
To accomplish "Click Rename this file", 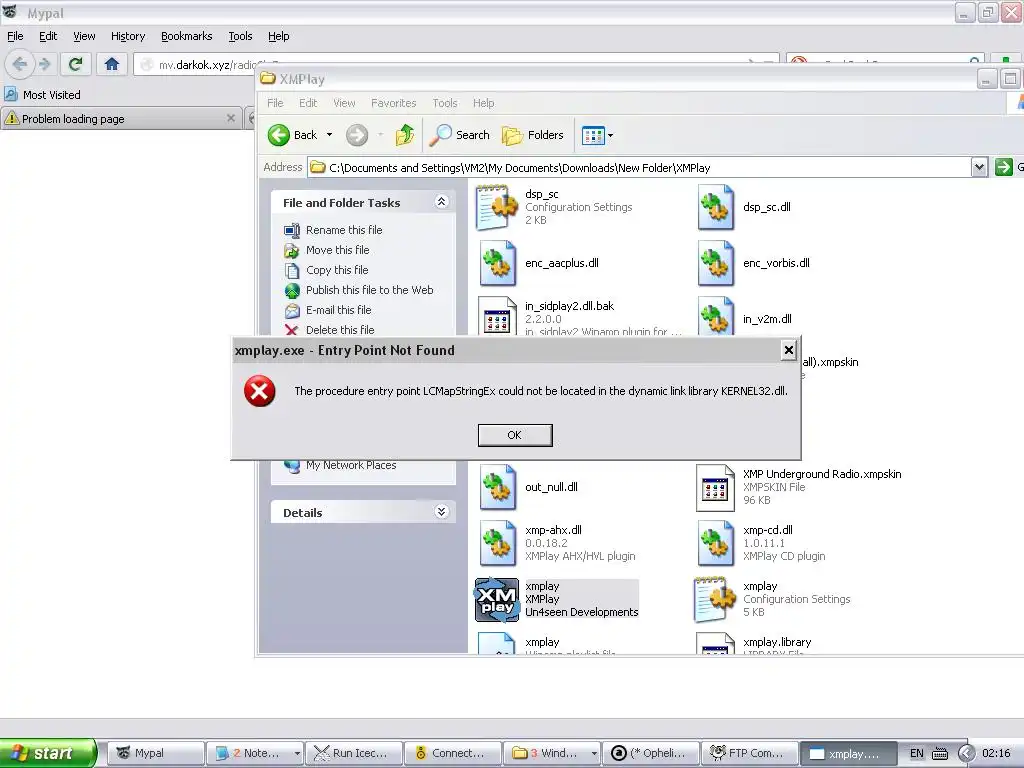I will [344, 230].
